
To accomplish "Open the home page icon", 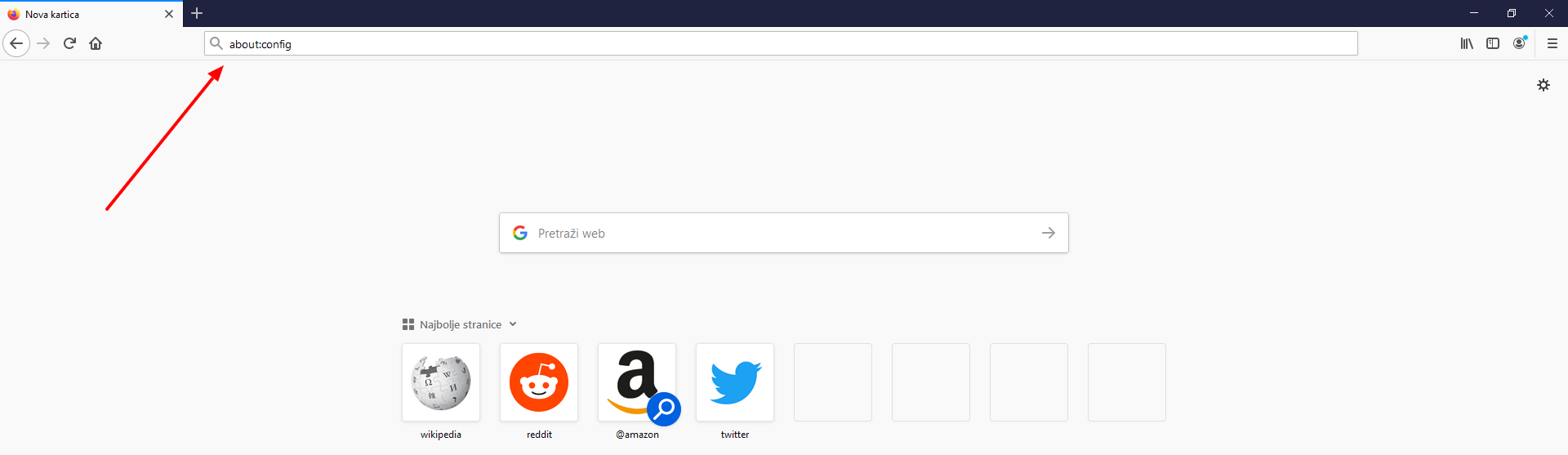I will [96, 43].
